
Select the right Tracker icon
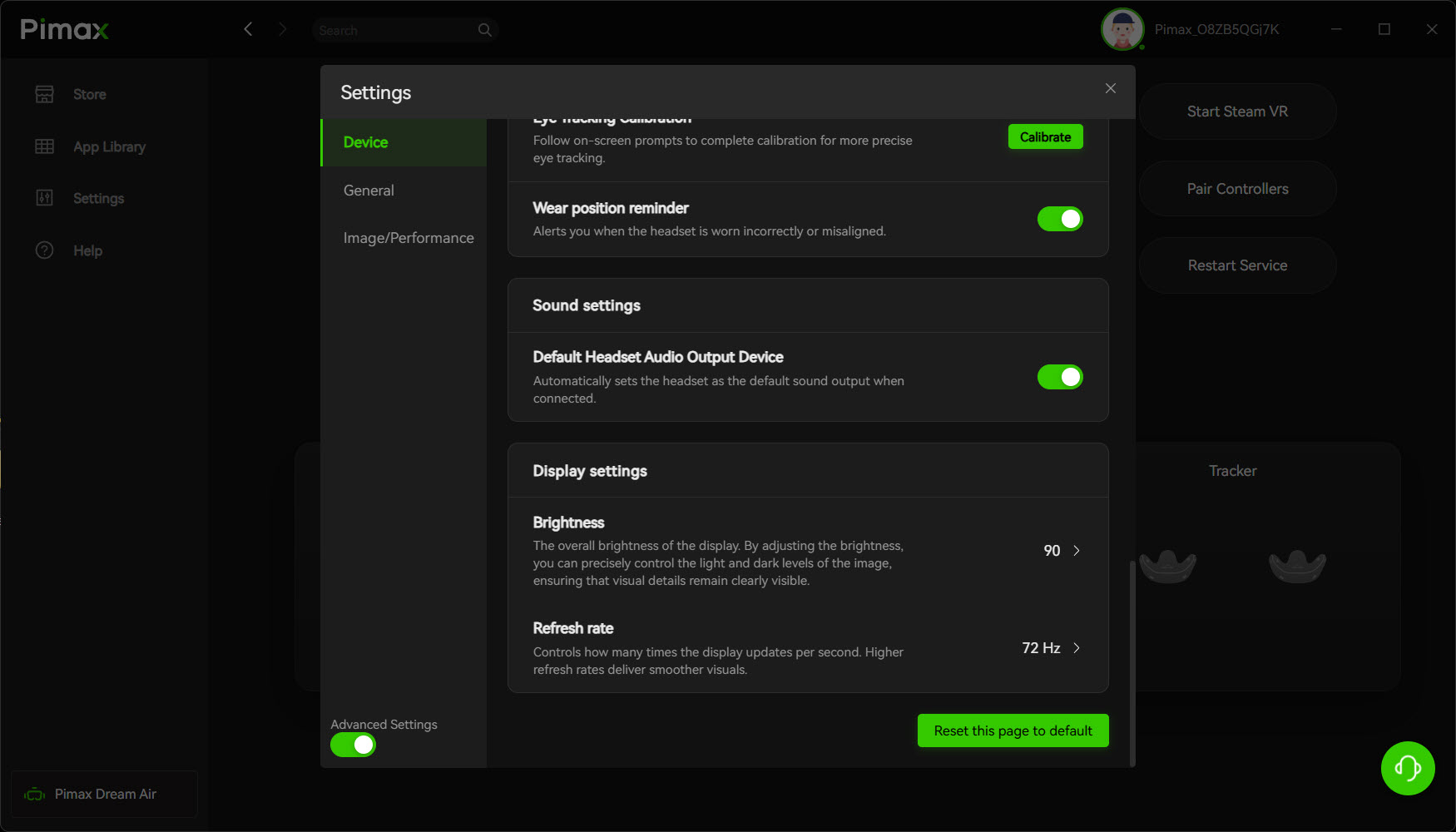[x=1297, y=566]
